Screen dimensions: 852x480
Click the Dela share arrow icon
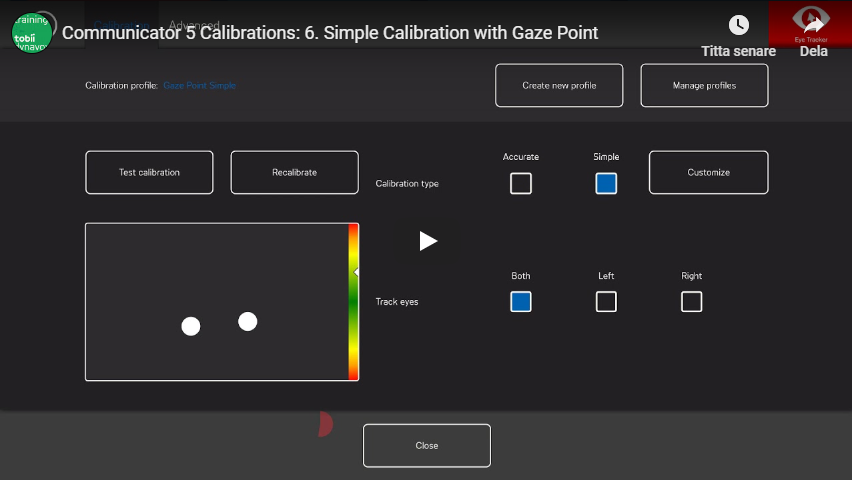point(813,26)
